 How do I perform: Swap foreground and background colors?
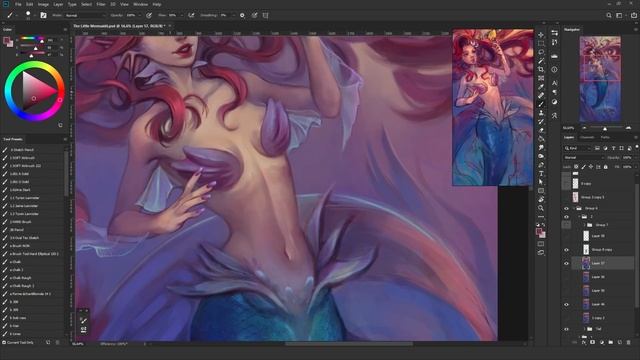[544, 225]
